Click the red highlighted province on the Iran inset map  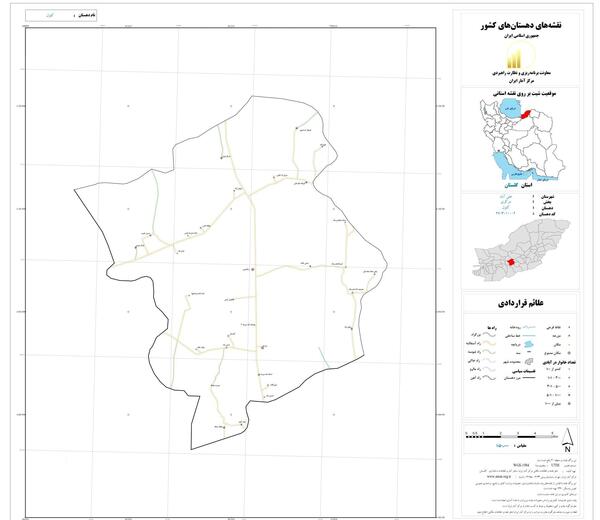(x=526, y=115)
